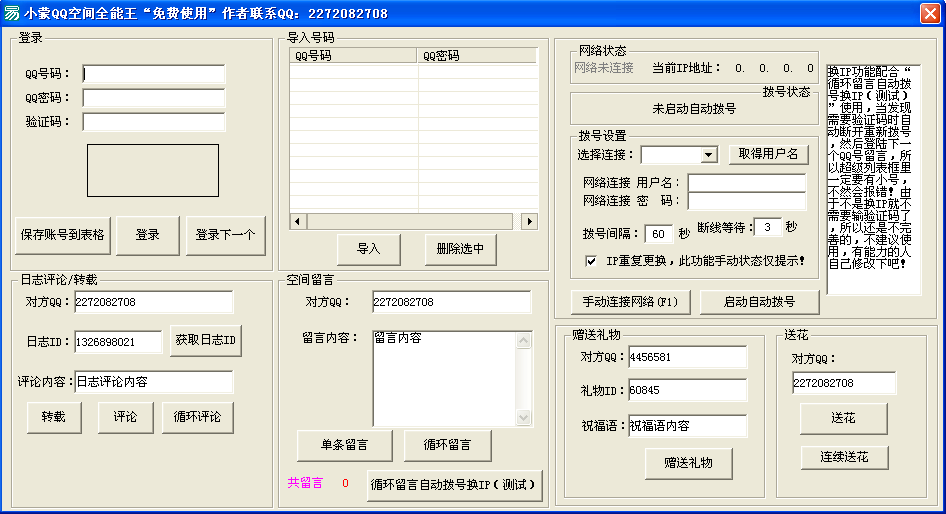Screen dimensions: 946x514
Task: Click the 断线等待 seconds field
Action: point(767,227)
